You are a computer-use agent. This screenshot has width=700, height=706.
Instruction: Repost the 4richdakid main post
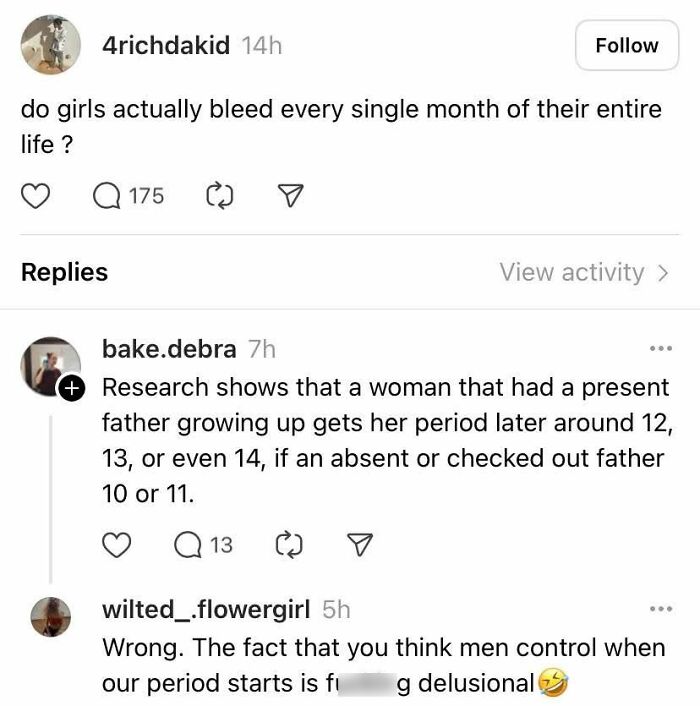[218, 196]
